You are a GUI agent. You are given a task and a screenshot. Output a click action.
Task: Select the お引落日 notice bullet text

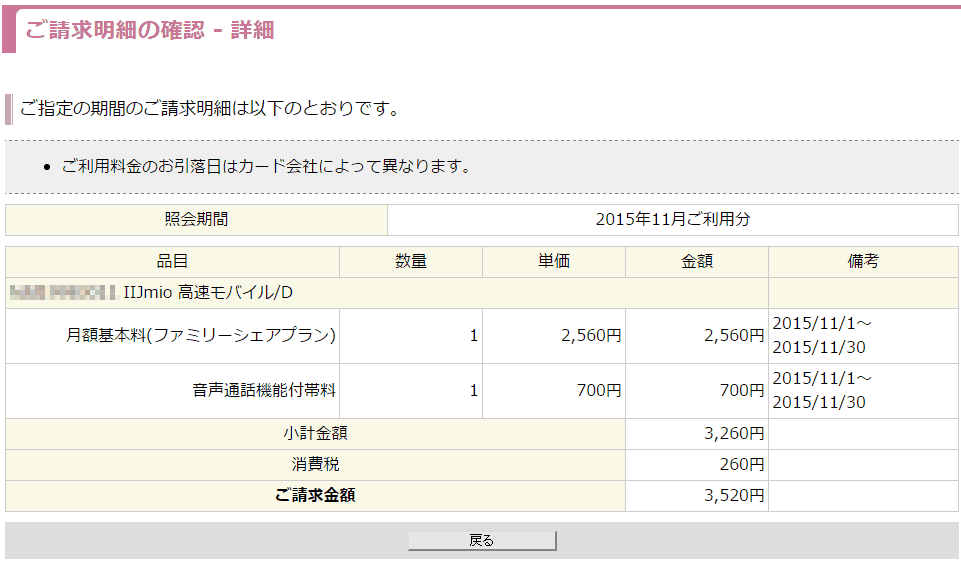click(266, 166)
